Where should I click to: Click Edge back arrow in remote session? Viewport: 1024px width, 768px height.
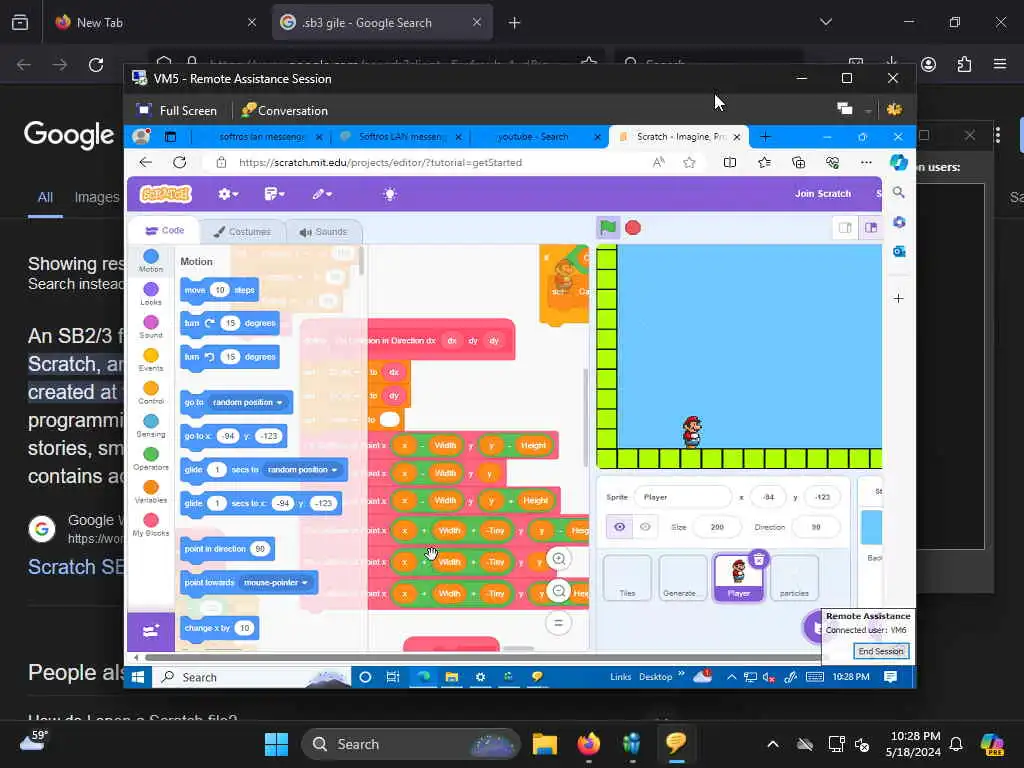coord(146,162)
